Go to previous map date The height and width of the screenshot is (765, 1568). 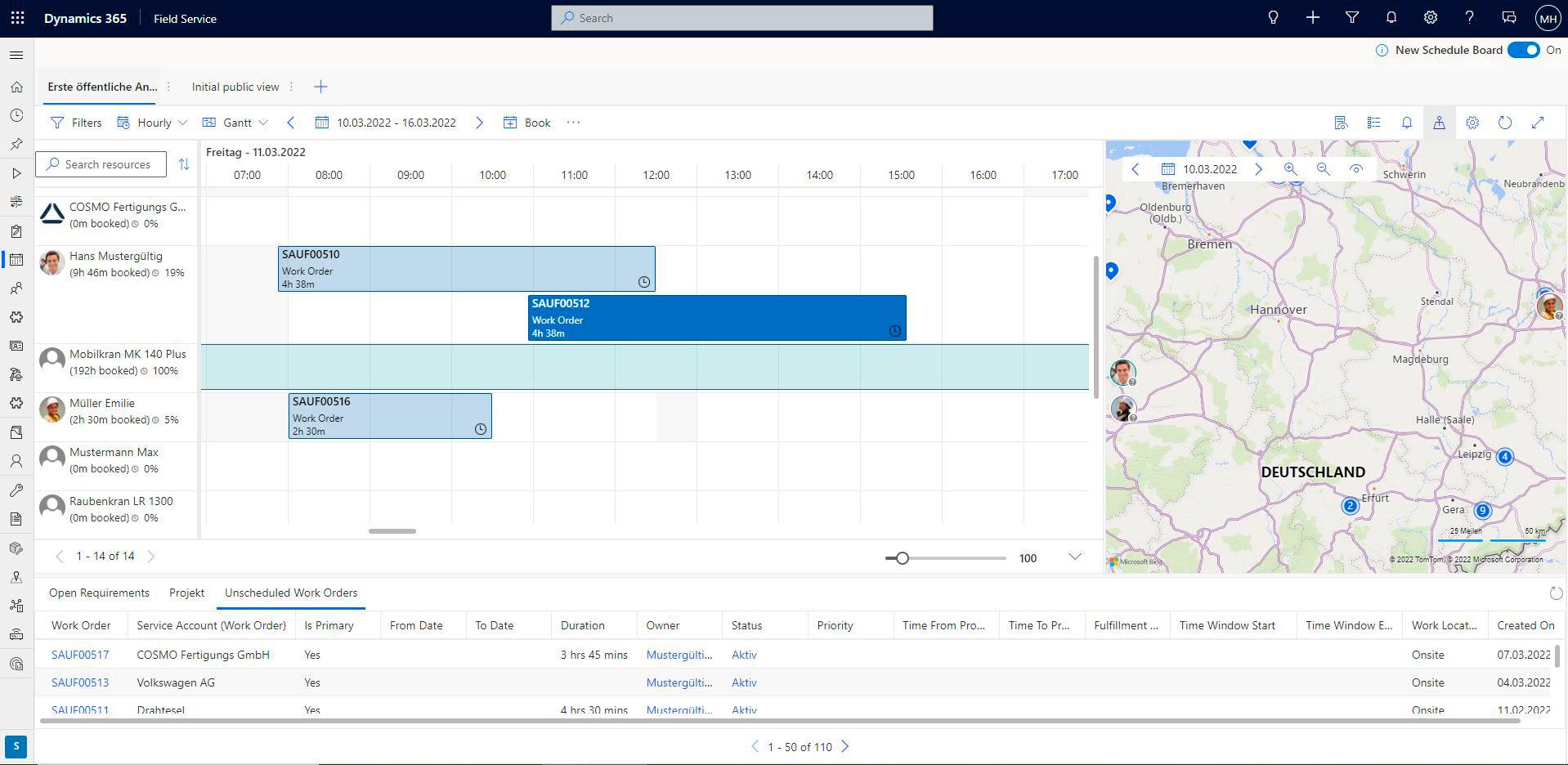click(x=1135, y=169)
